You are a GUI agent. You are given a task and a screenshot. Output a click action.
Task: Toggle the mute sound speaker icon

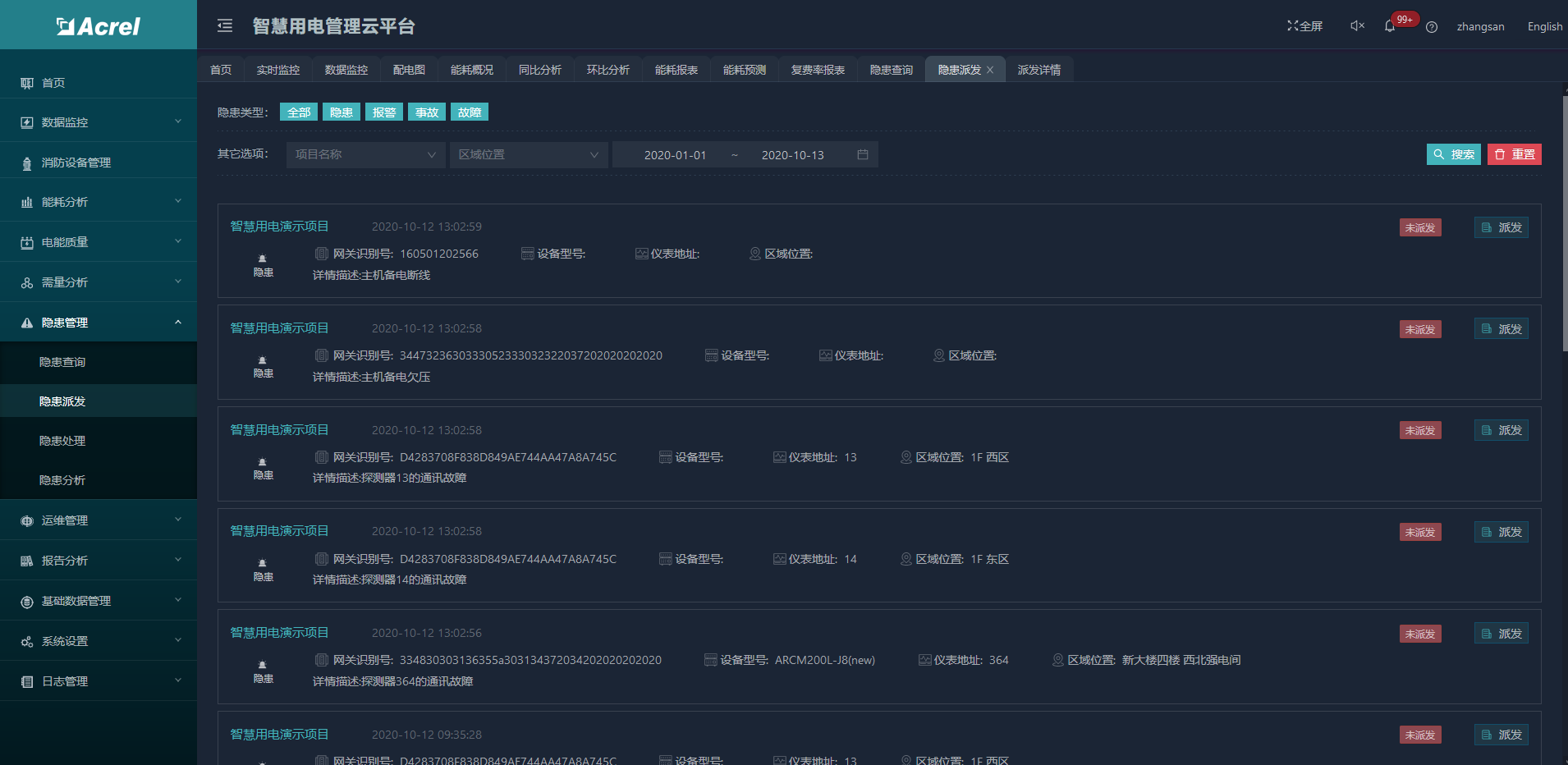[x=1357, y=26]
